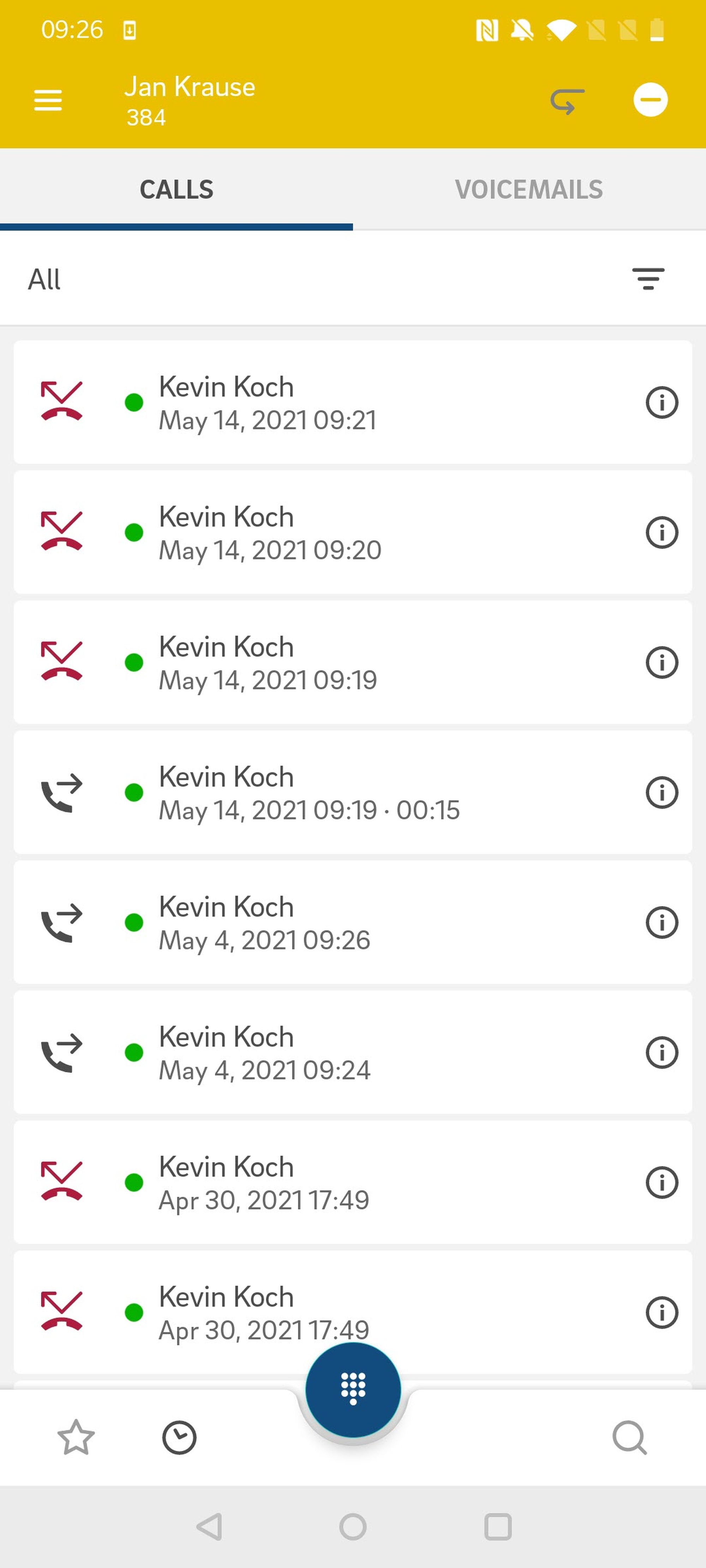Screen dimensions: 706x1568
Task: Open info for May 4 09:24 call
Action: (661, 1053)
